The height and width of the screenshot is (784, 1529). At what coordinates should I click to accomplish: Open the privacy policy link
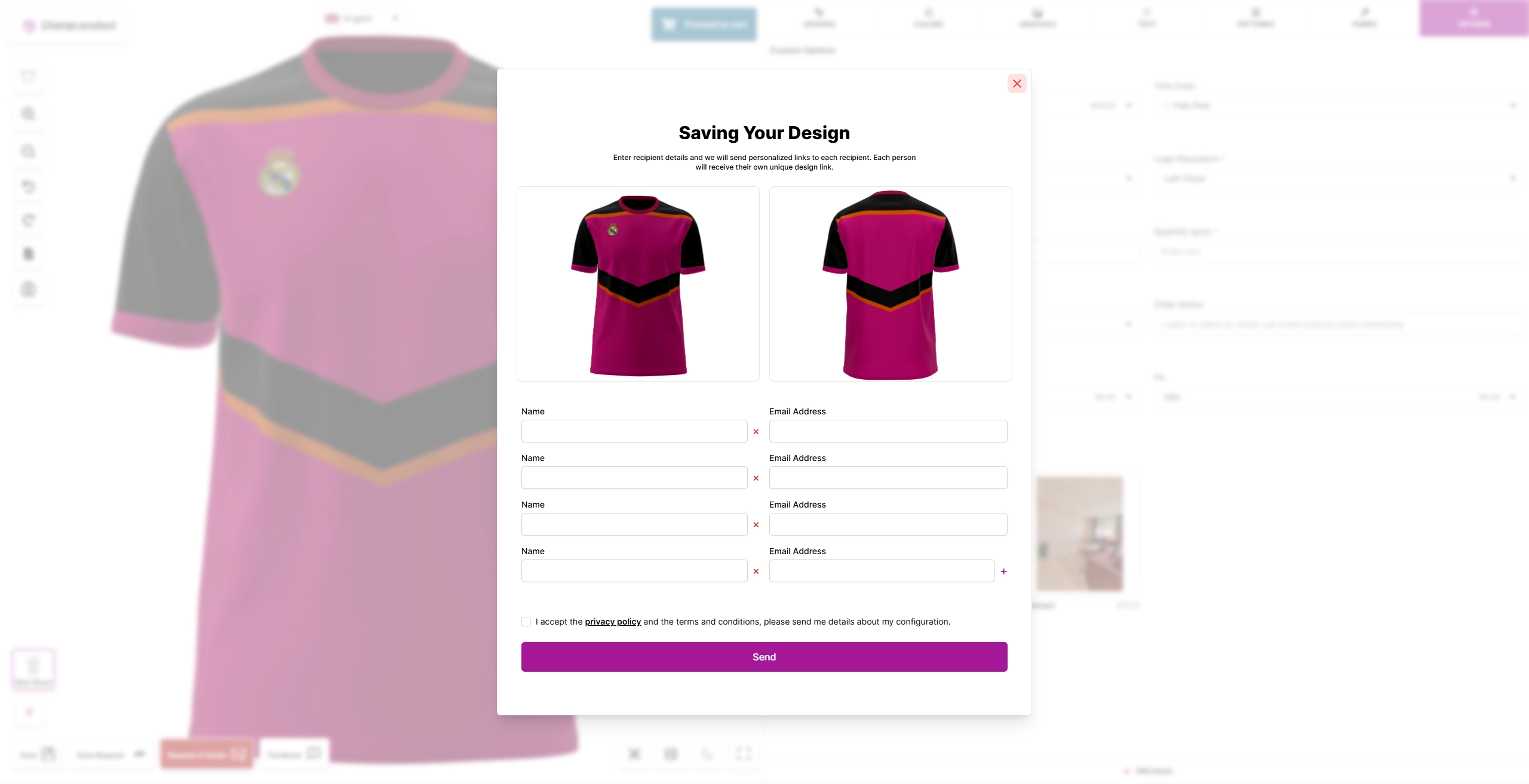(612, 622)
